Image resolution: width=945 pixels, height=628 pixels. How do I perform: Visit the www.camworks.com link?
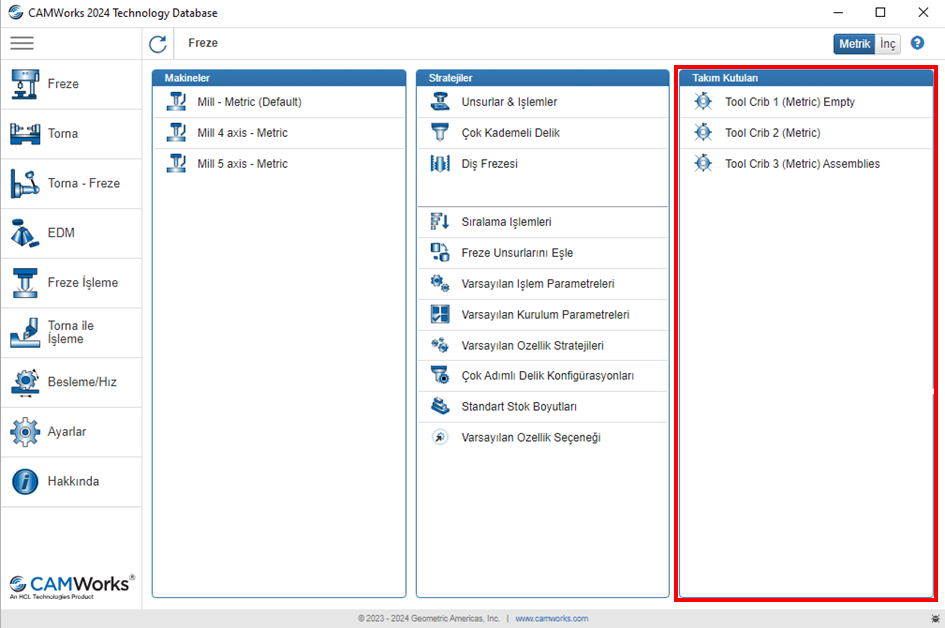tap(551, 619)
